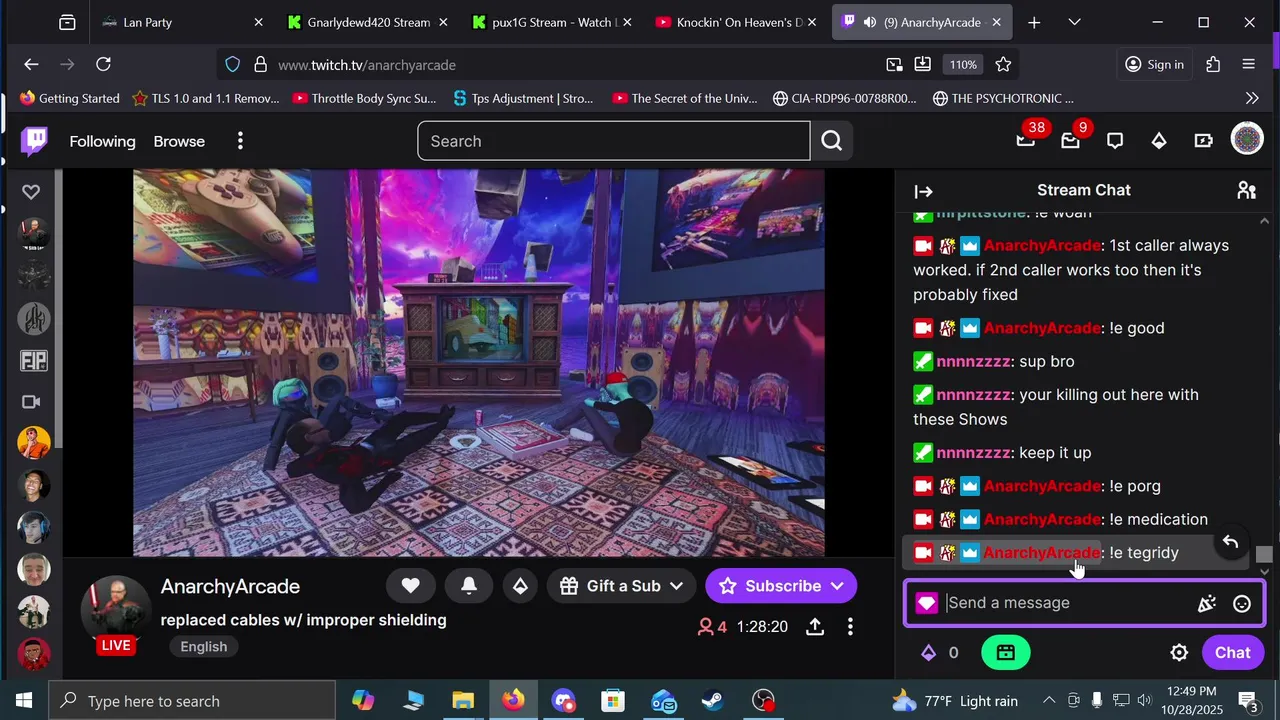Click the AnarchyArcade channel name heading
1280x720 pixels.
230,587
